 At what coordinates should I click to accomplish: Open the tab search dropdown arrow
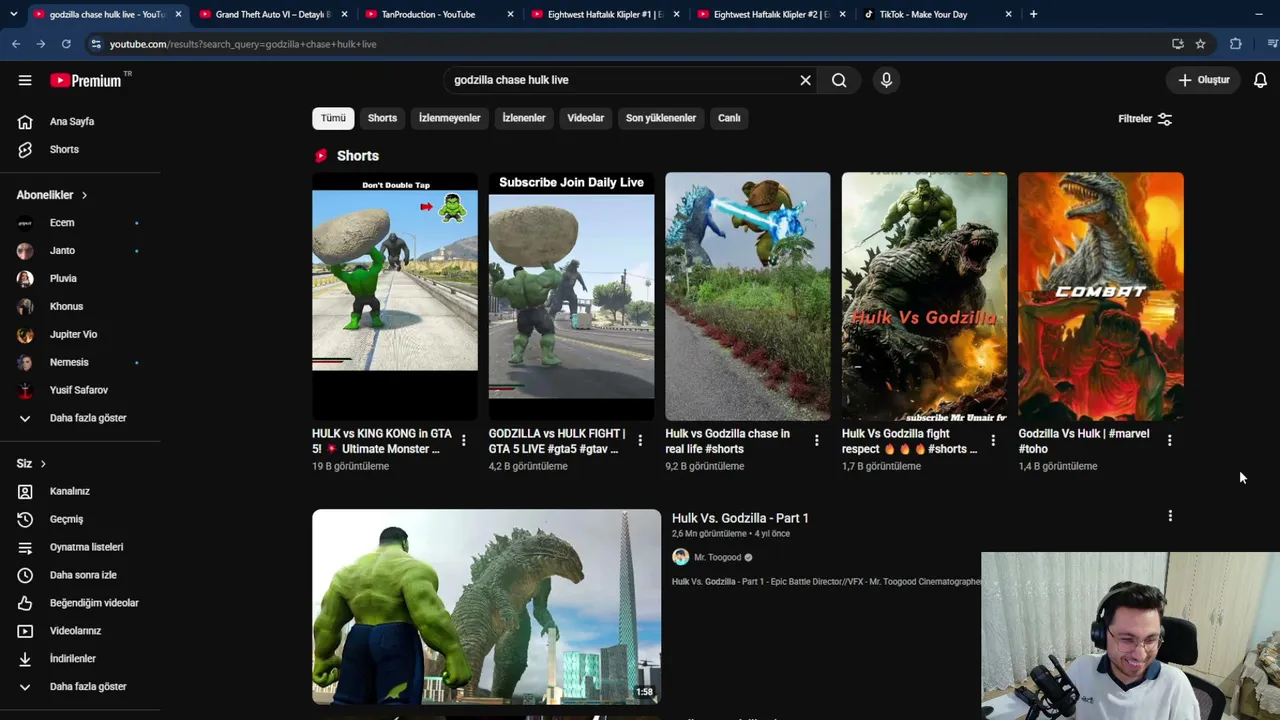[13, 14]
